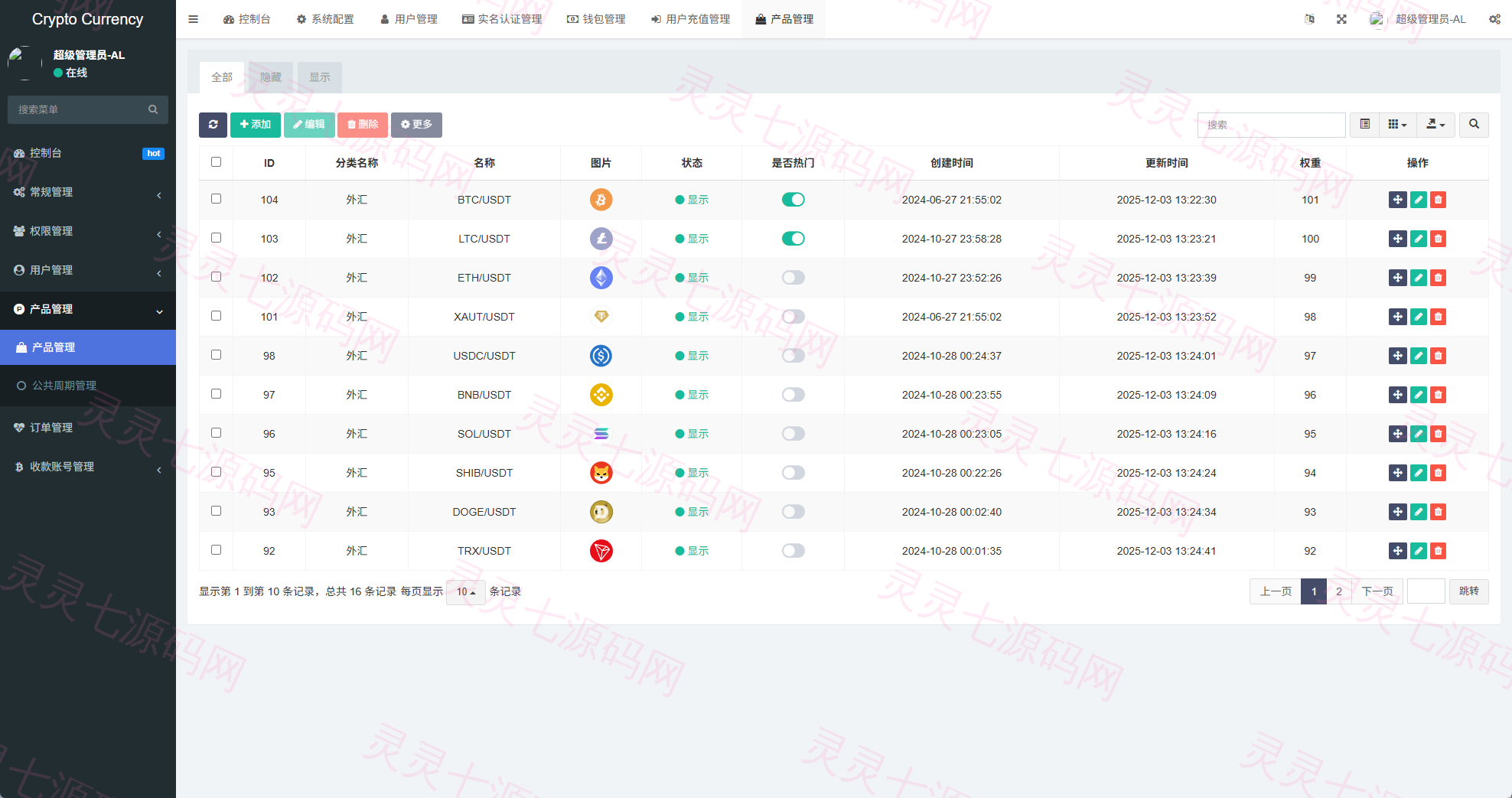Toggle the sidebar hamburger menu icon
The height and width of the screenshot is (798, 1512).
pyautogui.click(x=194, y=19)
